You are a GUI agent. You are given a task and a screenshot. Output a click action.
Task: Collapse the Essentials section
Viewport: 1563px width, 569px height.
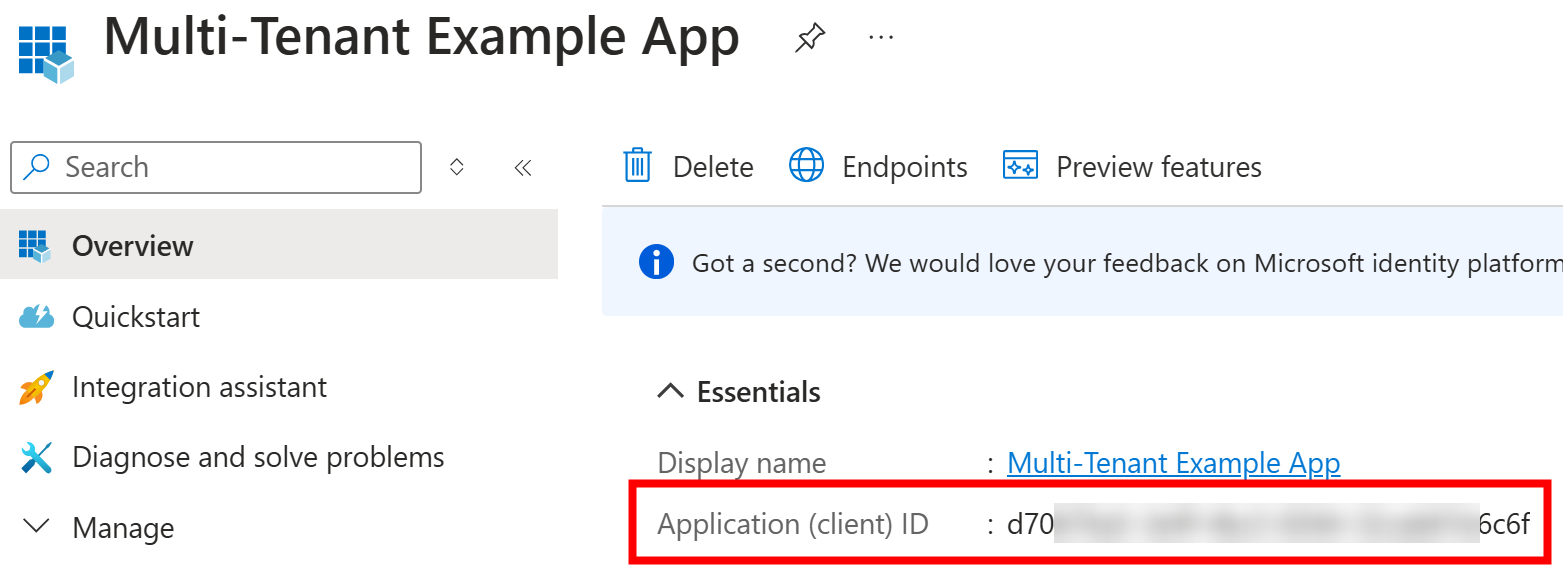(x=671, y=392)
